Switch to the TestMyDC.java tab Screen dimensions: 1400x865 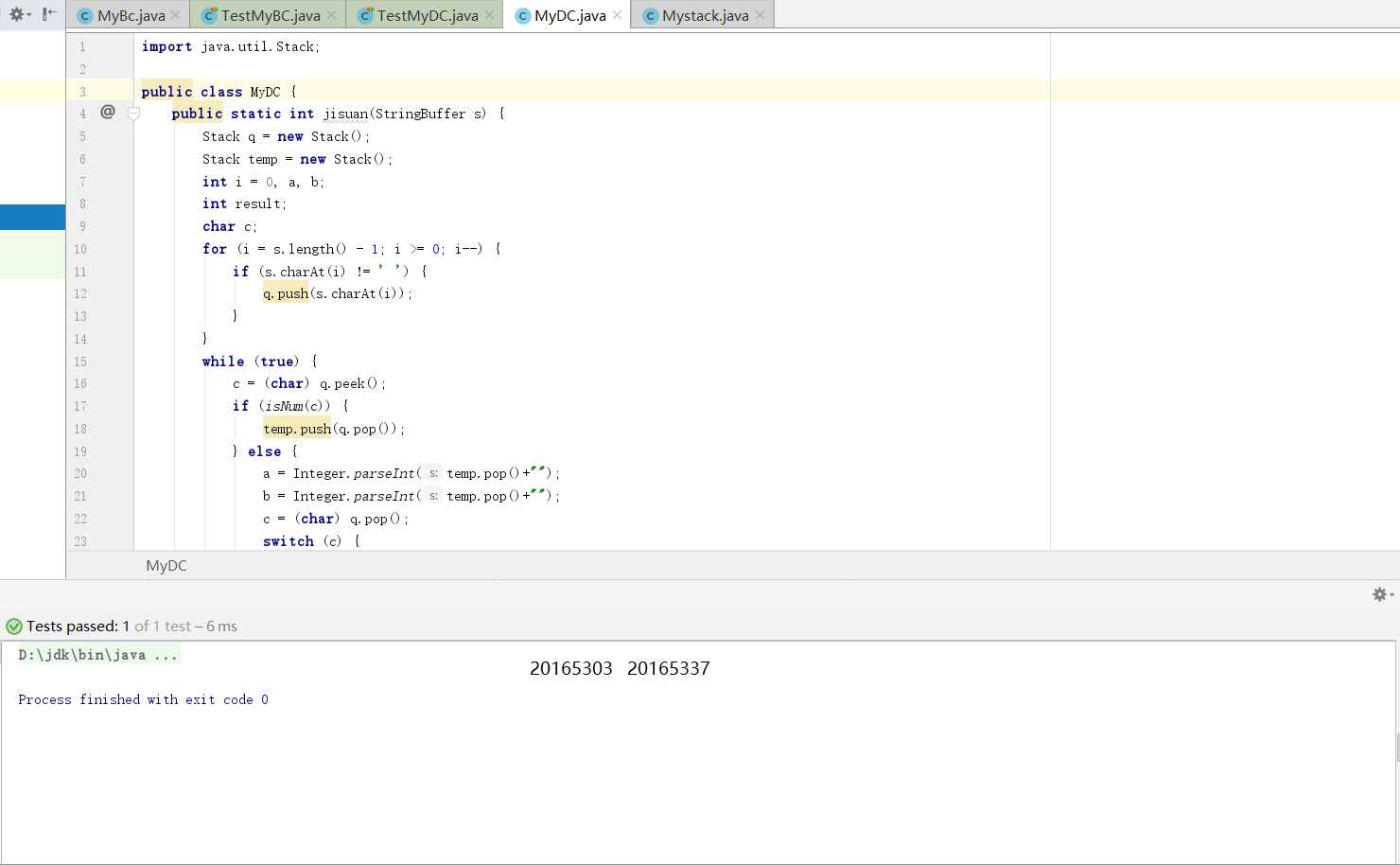428,15
